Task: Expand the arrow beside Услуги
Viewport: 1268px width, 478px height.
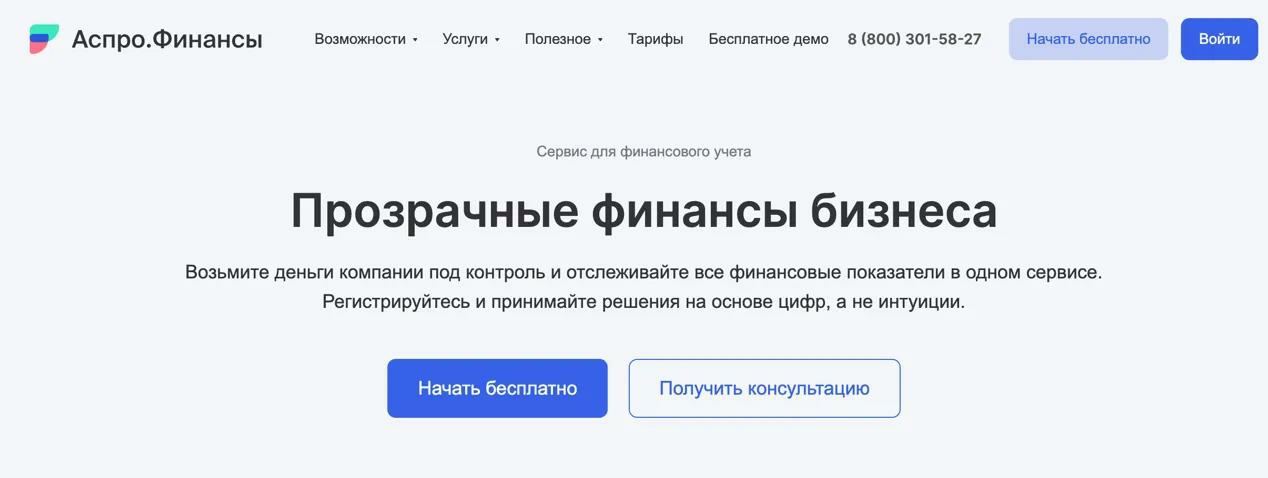Action: [x=497, y=40]
